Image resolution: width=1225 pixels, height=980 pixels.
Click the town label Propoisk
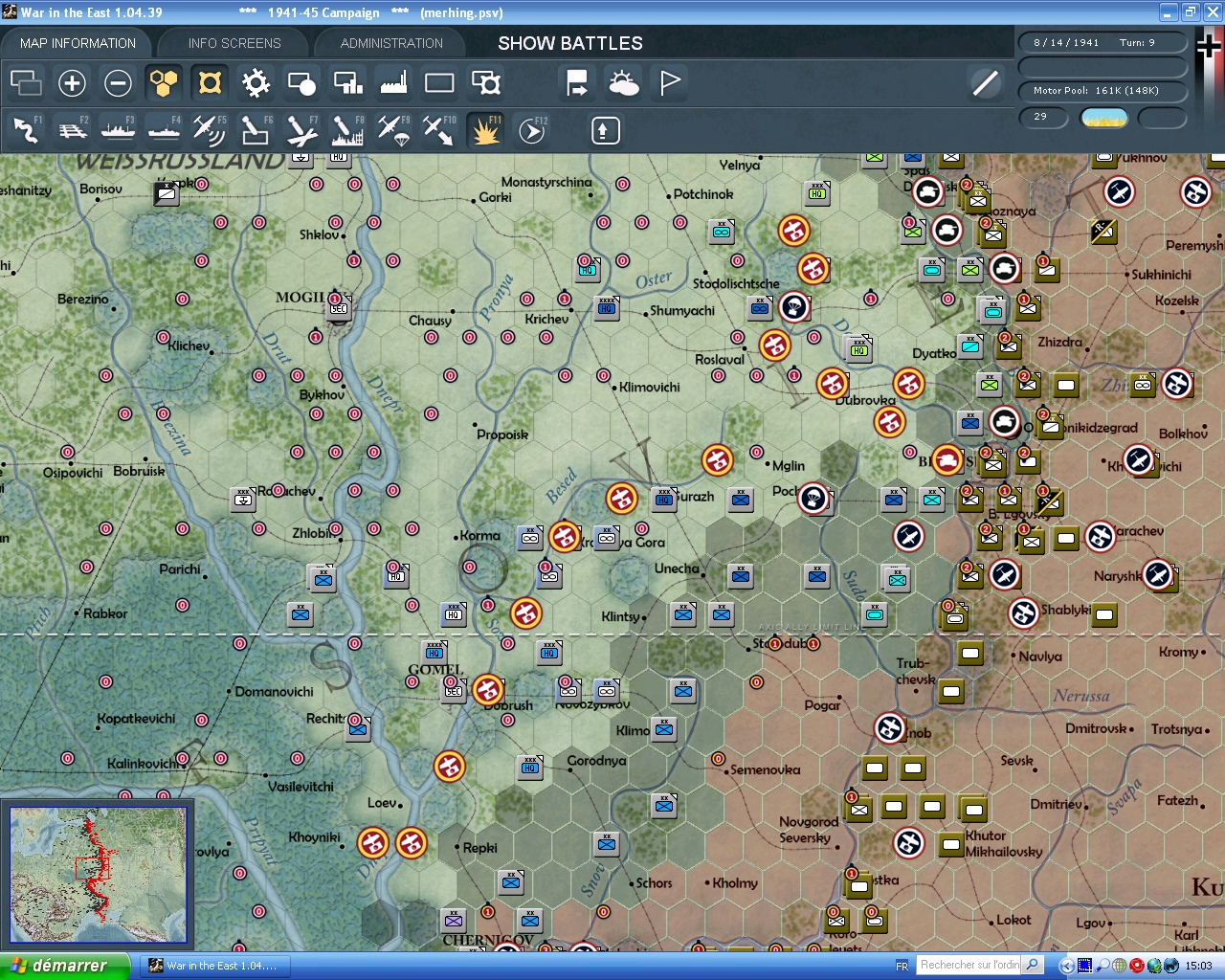click(502, 434)
